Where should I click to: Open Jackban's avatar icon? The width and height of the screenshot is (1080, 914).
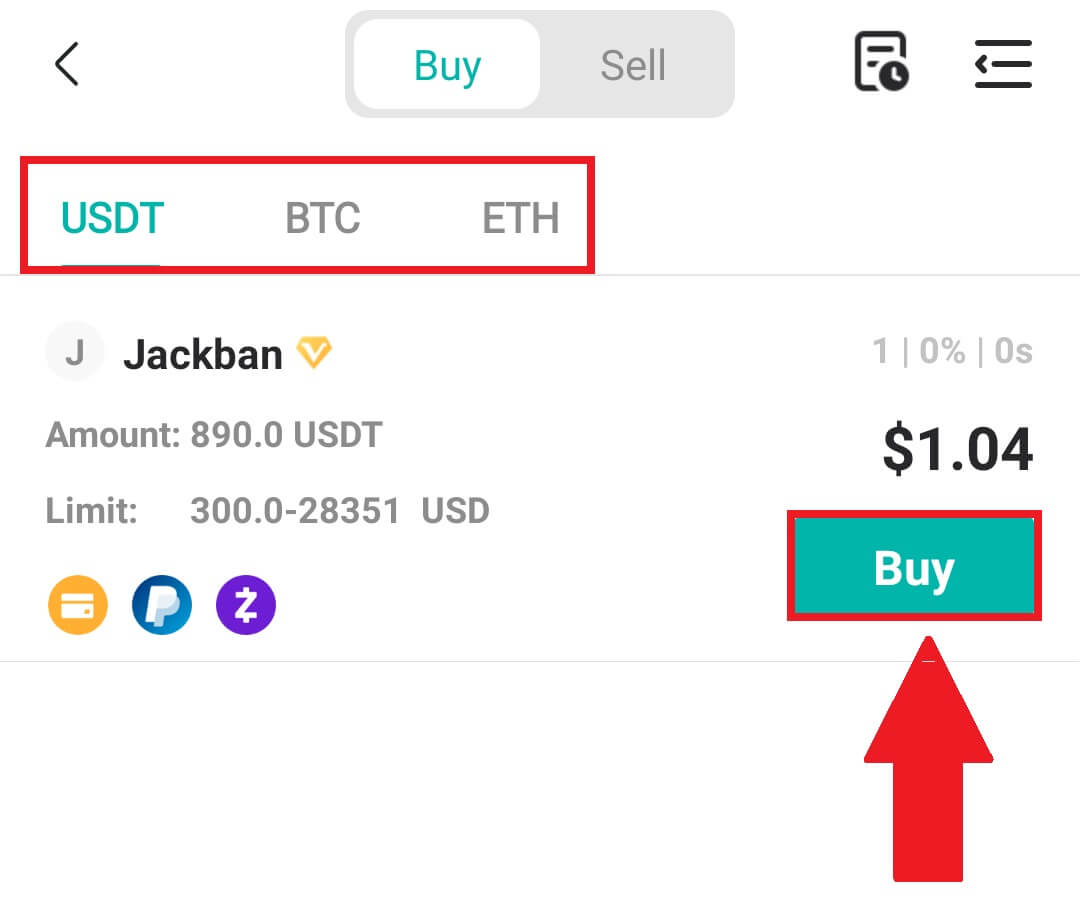pyautogui.click(x=75, y=351)
